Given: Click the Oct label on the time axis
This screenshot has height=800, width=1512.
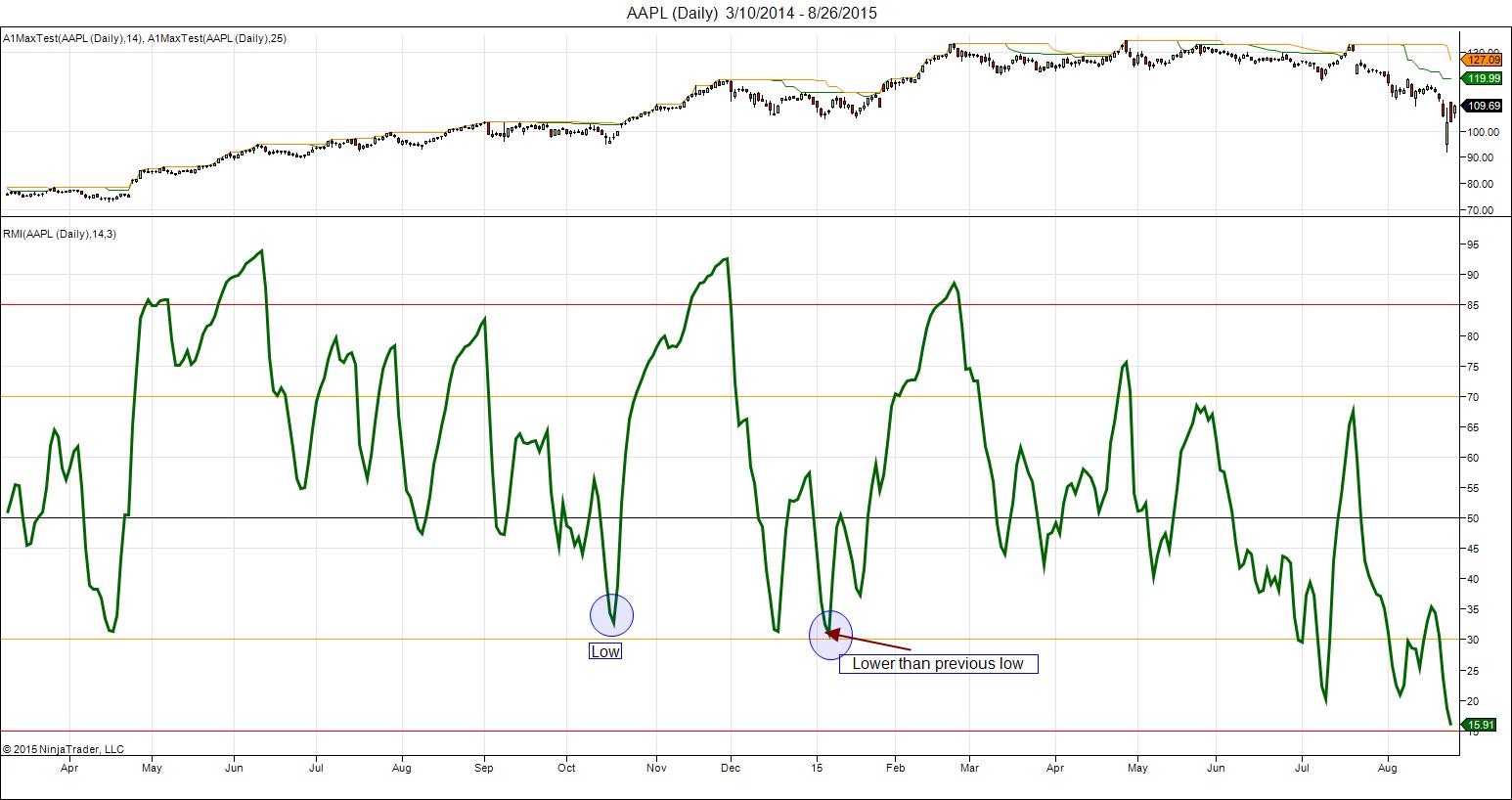Looking at the screenshot, I should [x=567, y=769].
